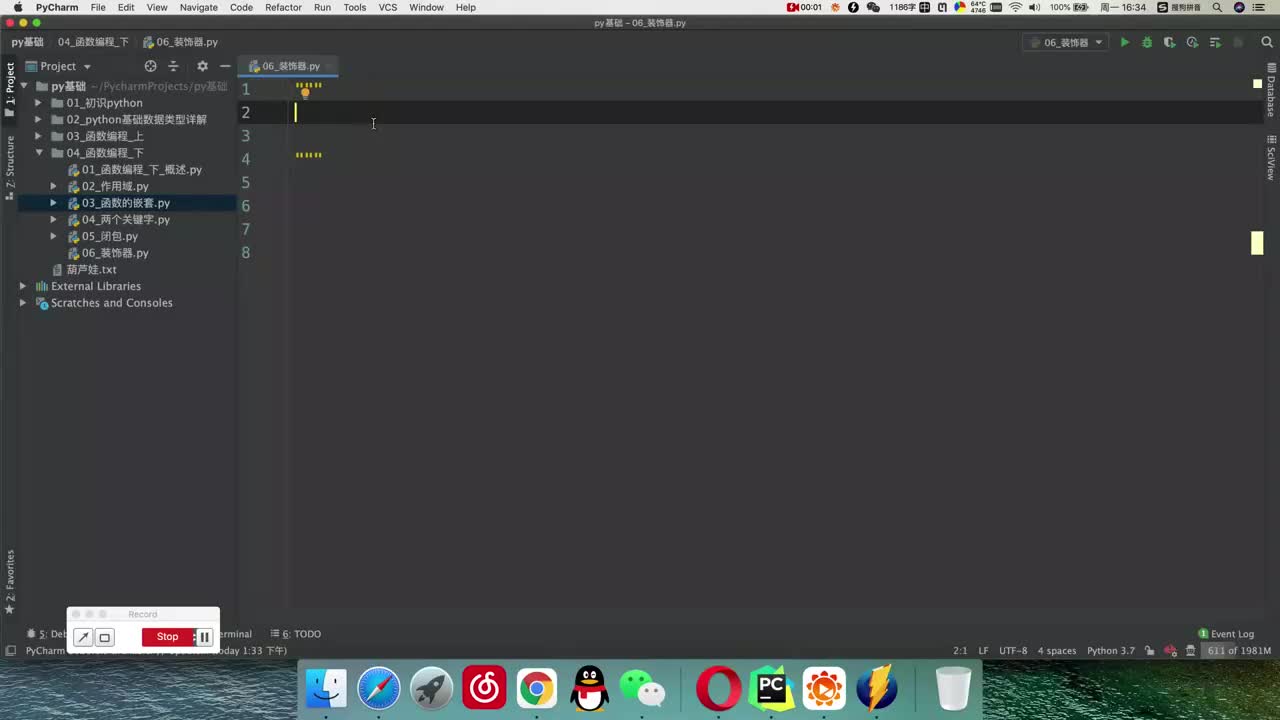Open the concurrency diagram run icon
1280x720 pixels.
(1215, 42)
